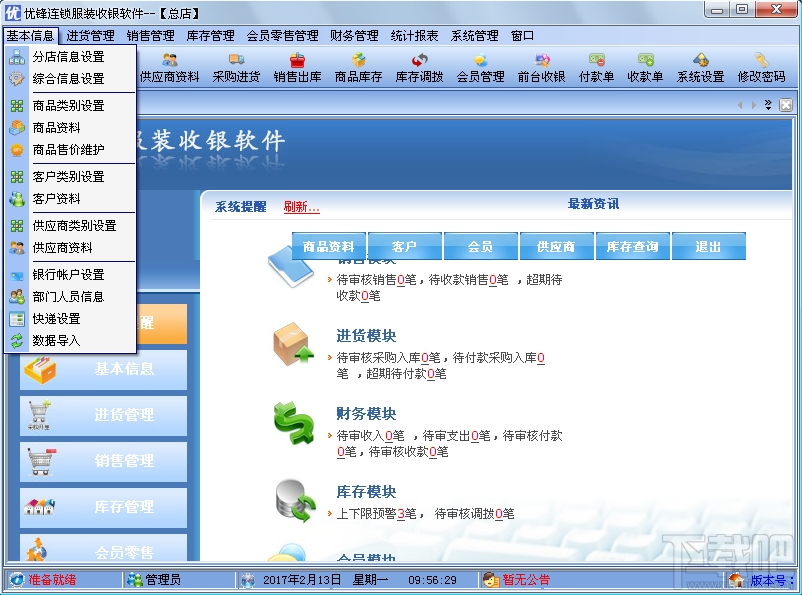Open the 窗口 menu
Viewport: 802px width, 595px height.
click(x=522, y=36)
